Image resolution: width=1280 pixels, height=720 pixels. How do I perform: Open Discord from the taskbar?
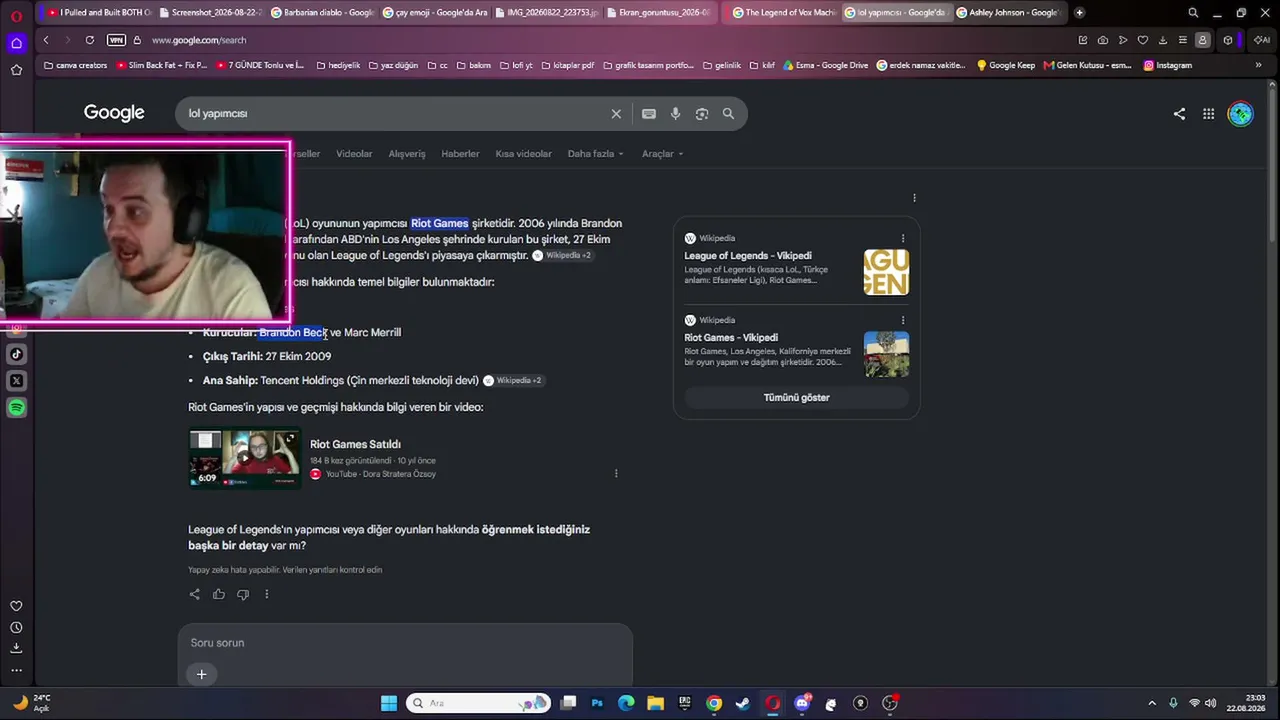[x=802, y=703]
